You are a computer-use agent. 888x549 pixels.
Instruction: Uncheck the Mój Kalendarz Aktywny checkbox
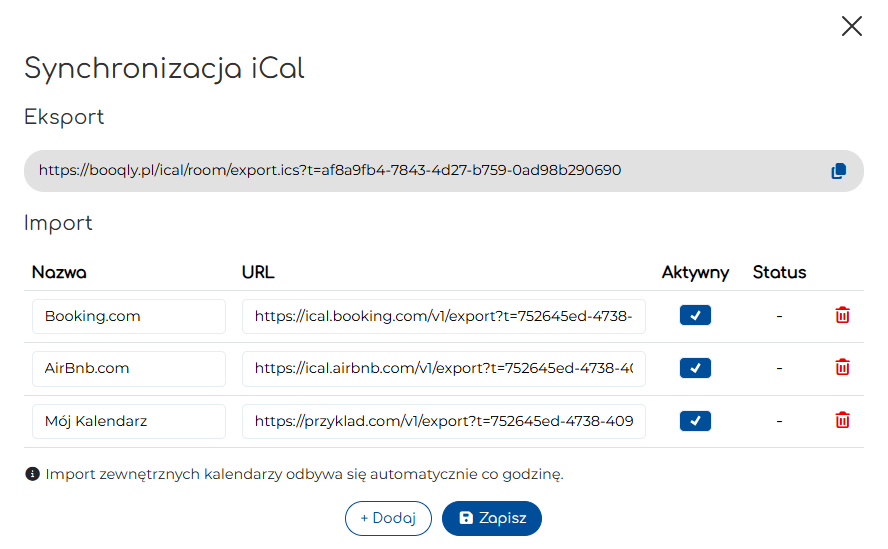coord(695,420)
